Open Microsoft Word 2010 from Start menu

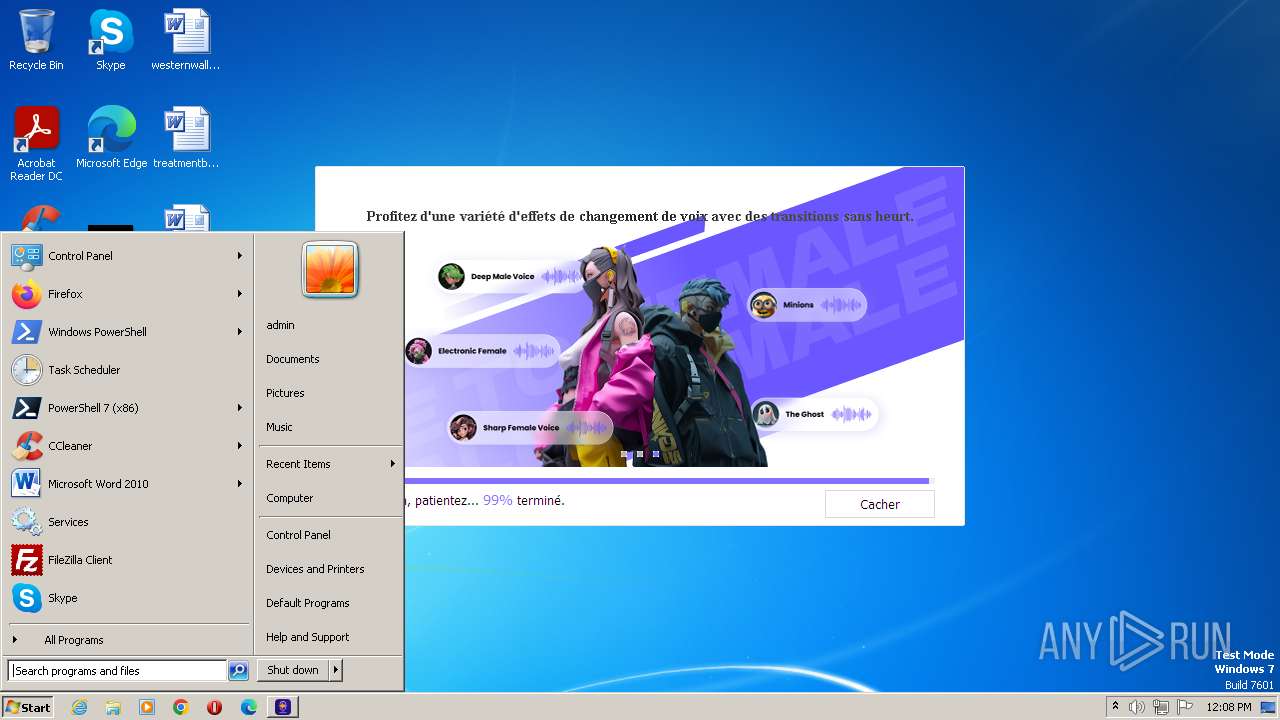click(127, 484)
